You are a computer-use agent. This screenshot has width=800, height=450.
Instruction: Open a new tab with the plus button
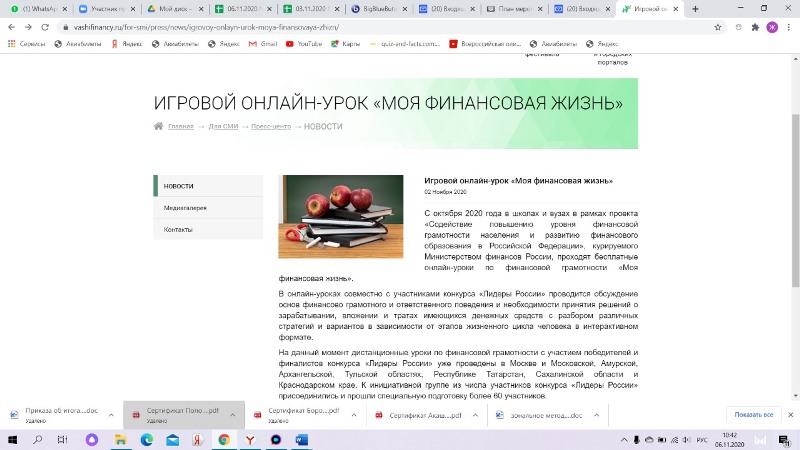(x=721, y=9)
